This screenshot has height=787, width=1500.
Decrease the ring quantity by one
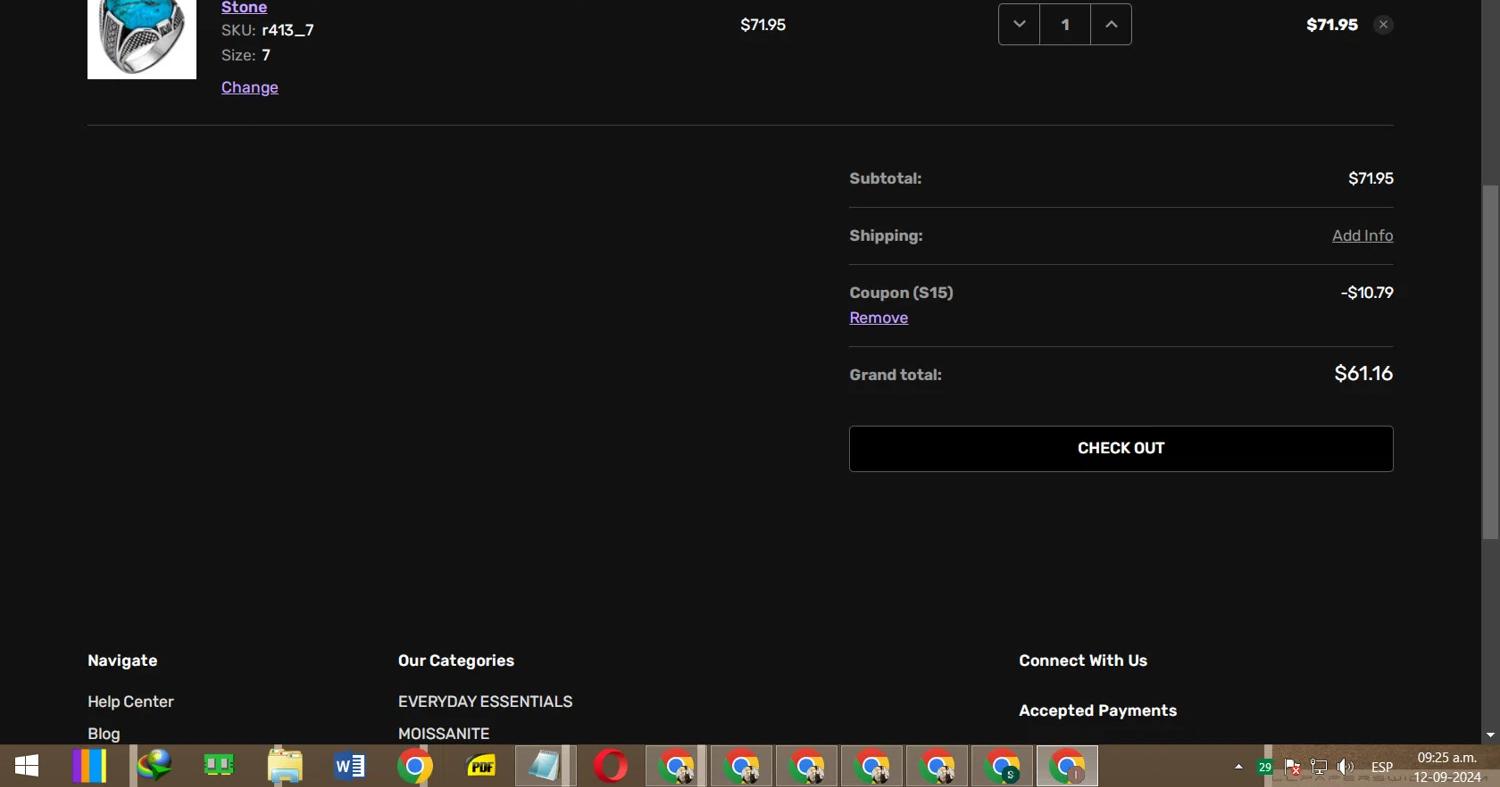coord(1019,25)
